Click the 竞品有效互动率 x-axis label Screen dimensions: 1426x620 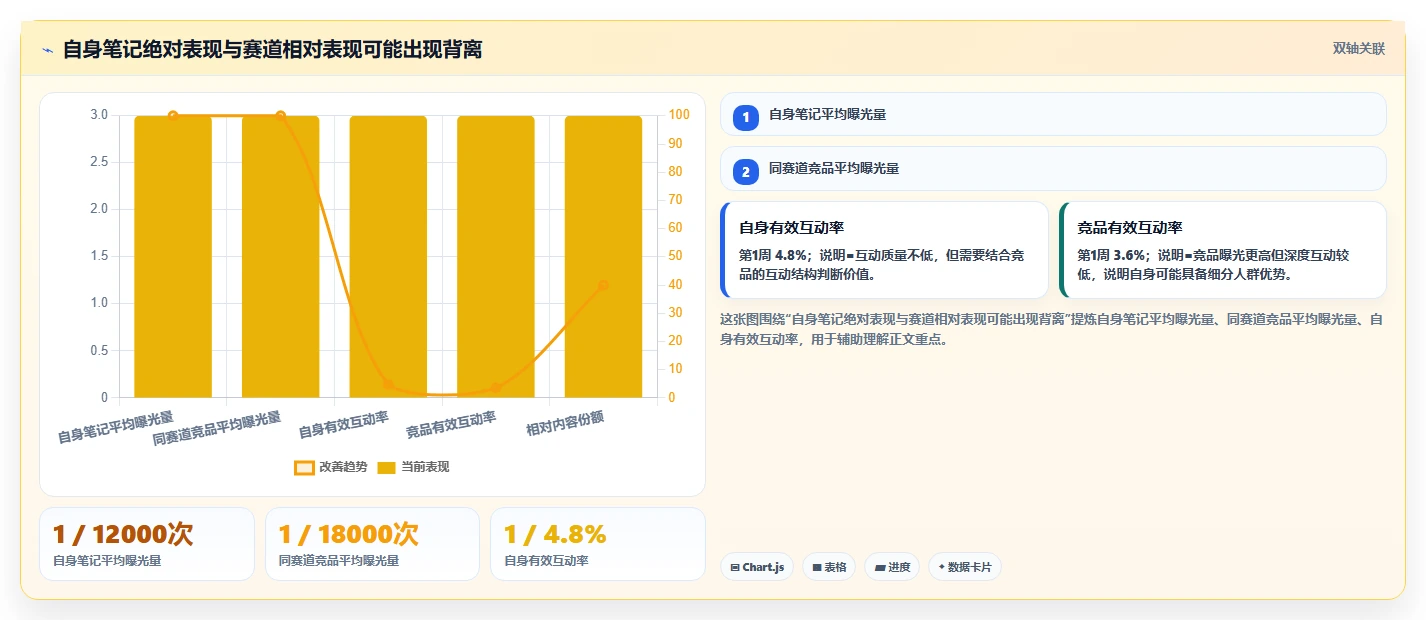click(x=451, y=425)
